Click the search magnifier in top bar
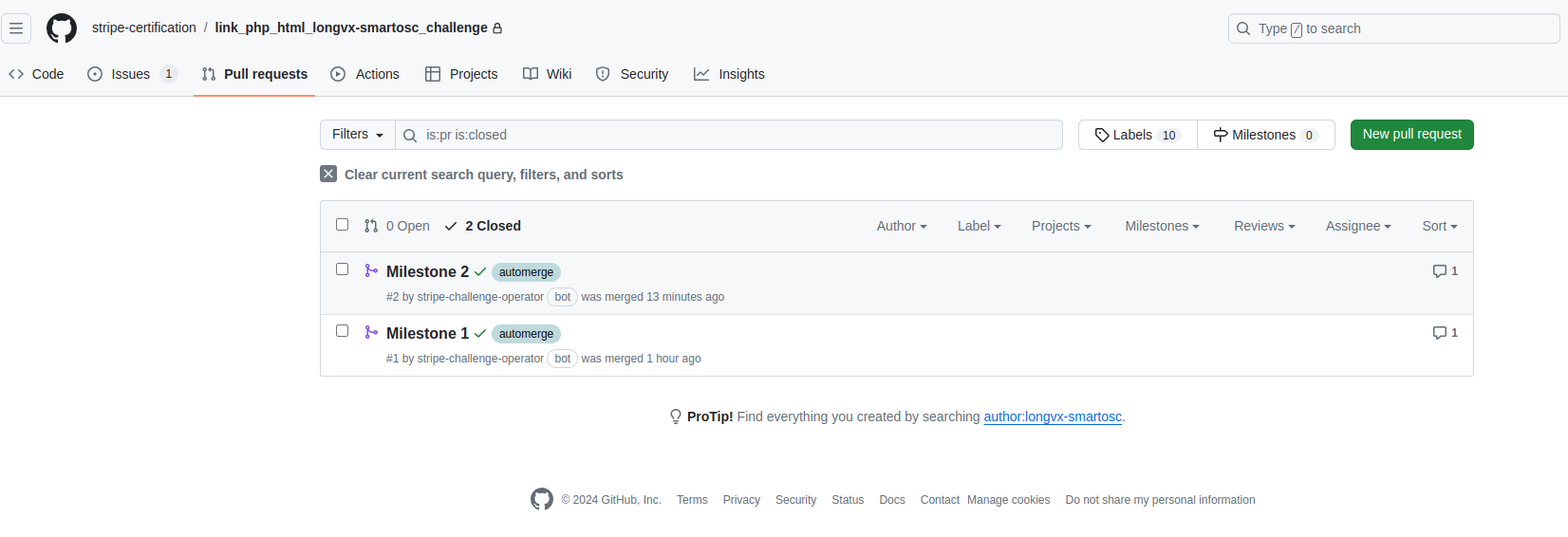 coord(1243,28)
